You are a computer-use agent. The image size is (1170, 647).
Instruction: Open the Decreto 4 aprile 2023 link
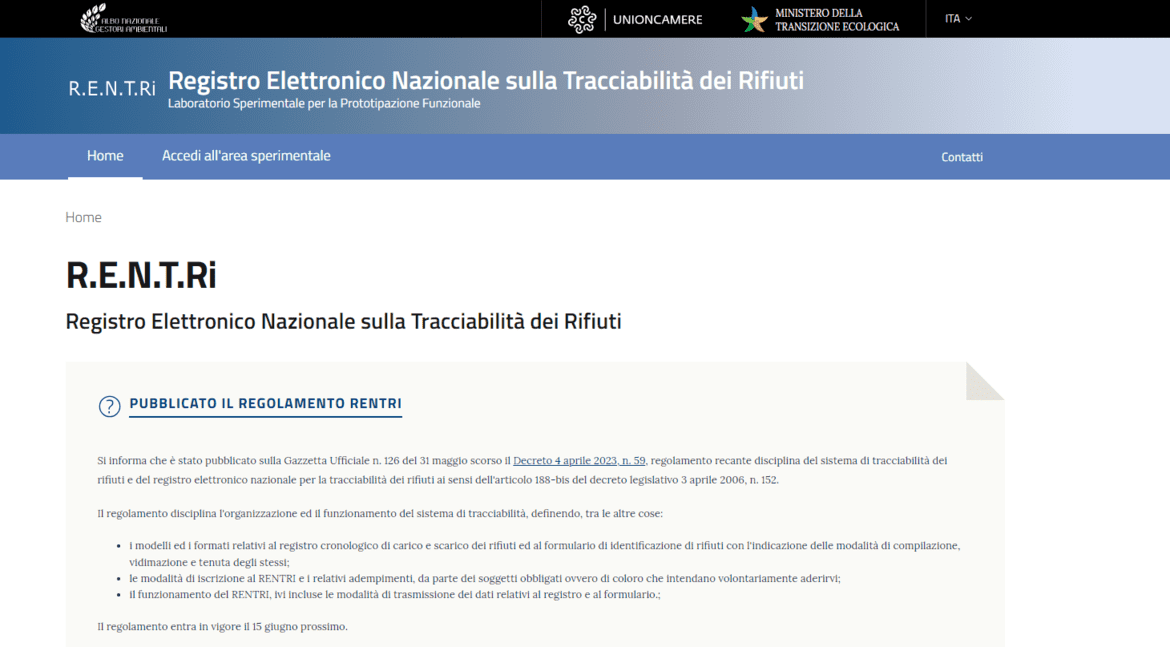pyautogui.click(x=579, y=461)
